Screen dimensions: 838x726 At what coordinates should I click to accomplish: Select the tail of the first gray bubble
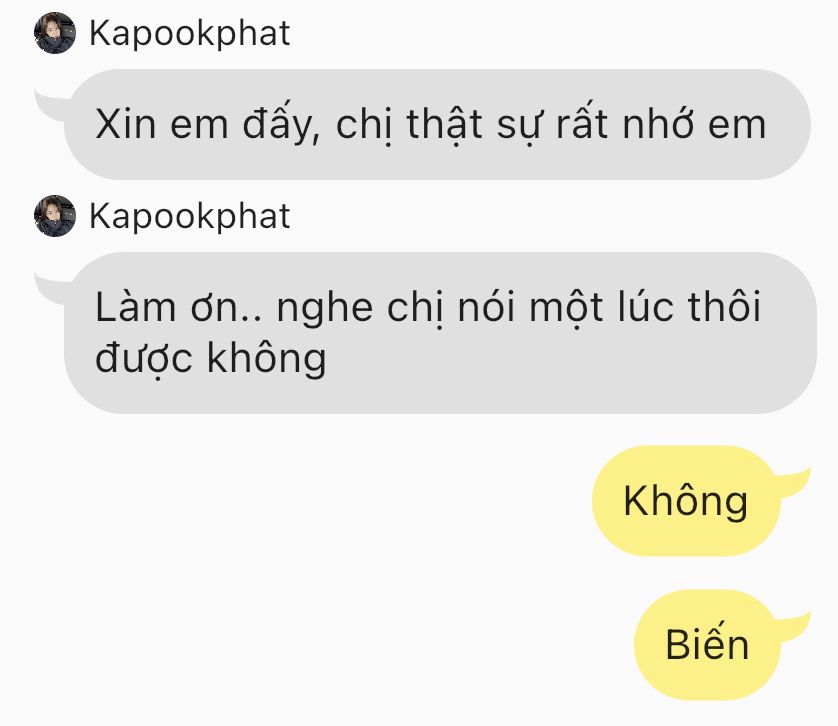(x=51, y=105)
